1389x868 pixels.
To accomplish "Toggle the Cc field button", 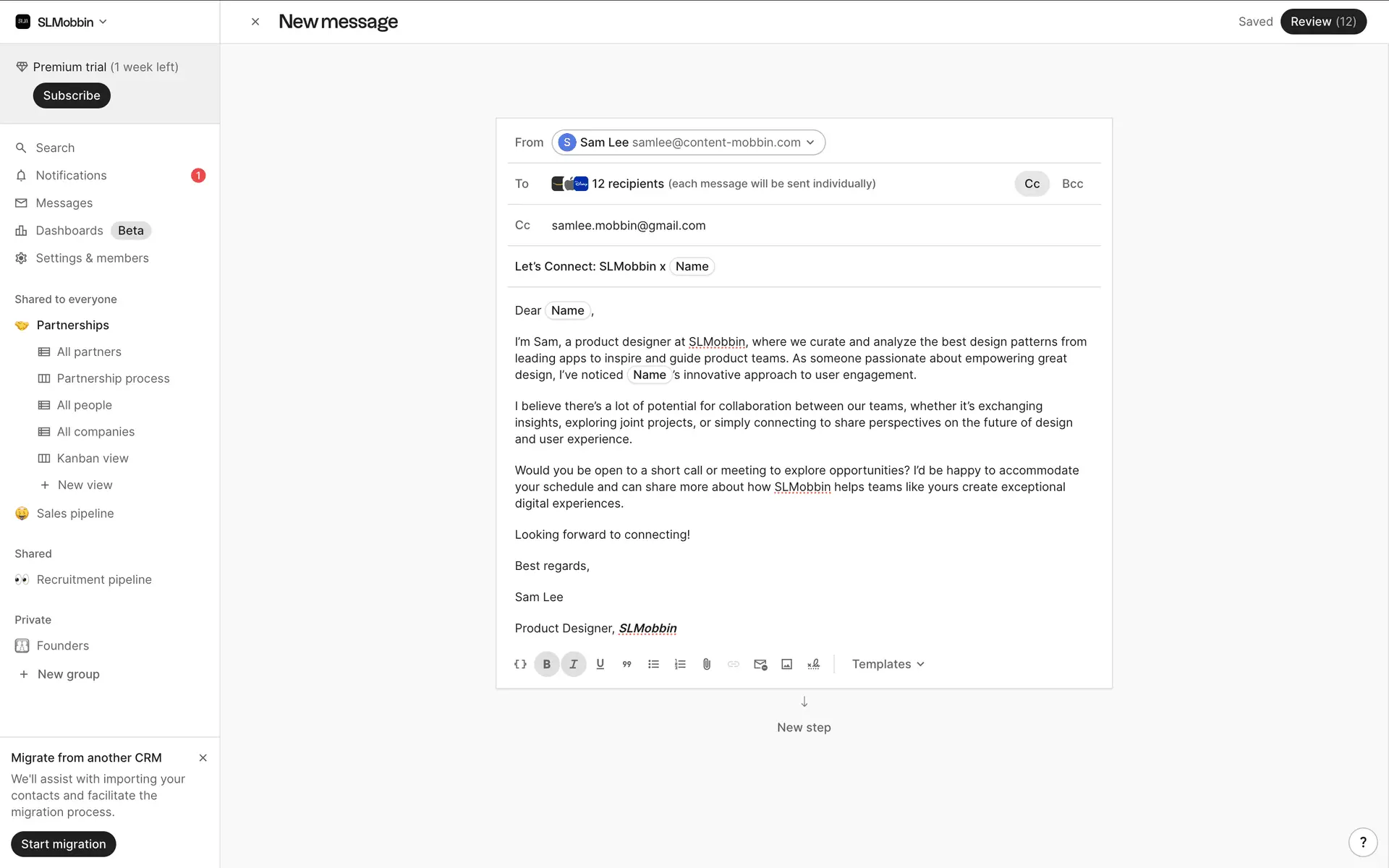I will pyautogui.click(x=1032, y=184).
